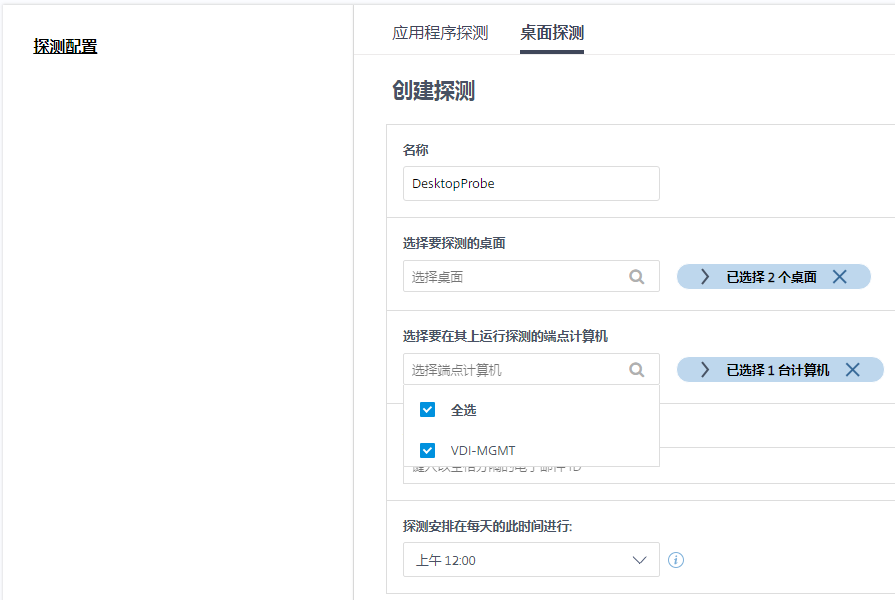Click into the 选择端点计算机 search box
Image resolution: width=895 pixels, height=600 pixels.
point(515,370)
